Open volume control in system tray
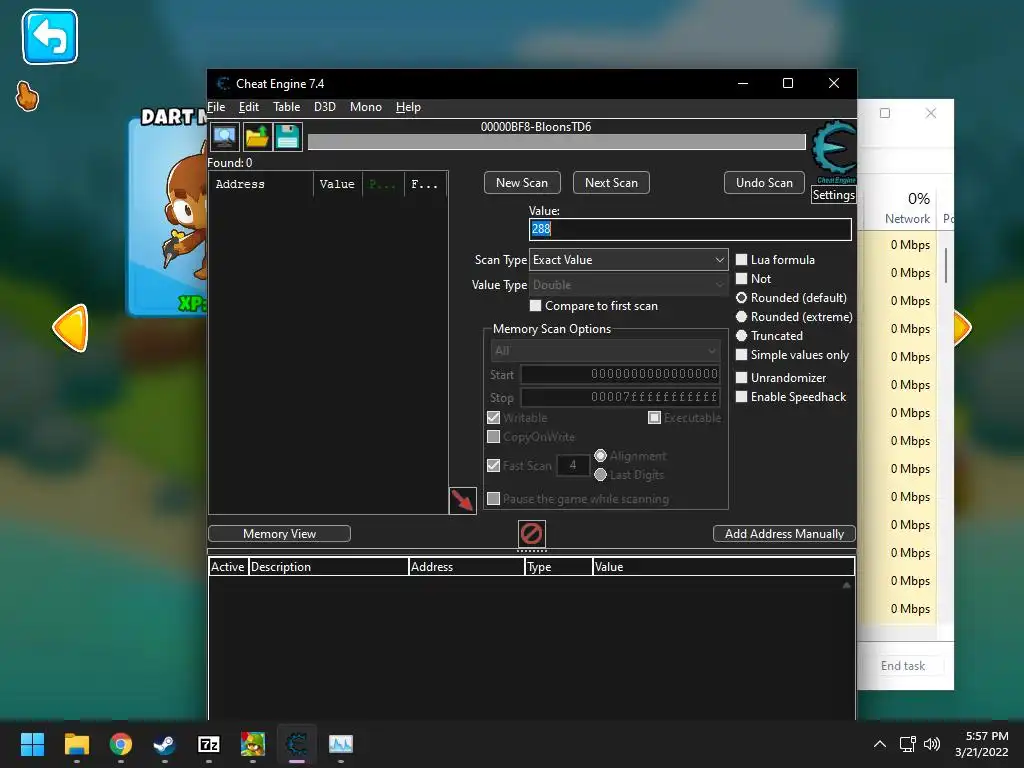Viewport: 1024px width, 768px height. pyautogui.click(x=932, y=744)
